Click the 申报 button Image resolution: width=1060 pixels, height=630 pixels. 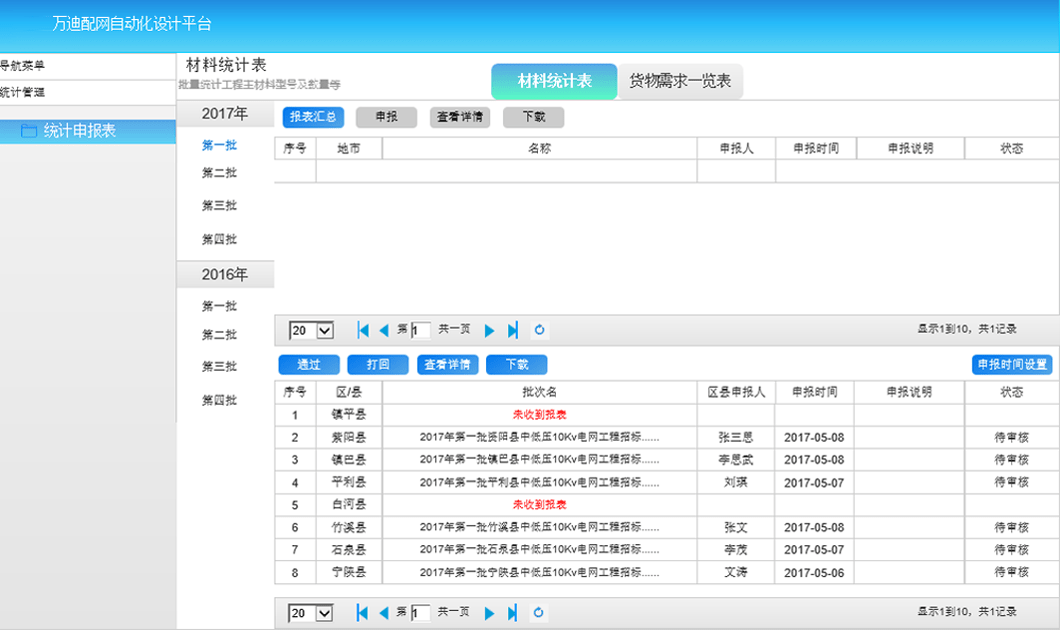[x=387, y=117]
